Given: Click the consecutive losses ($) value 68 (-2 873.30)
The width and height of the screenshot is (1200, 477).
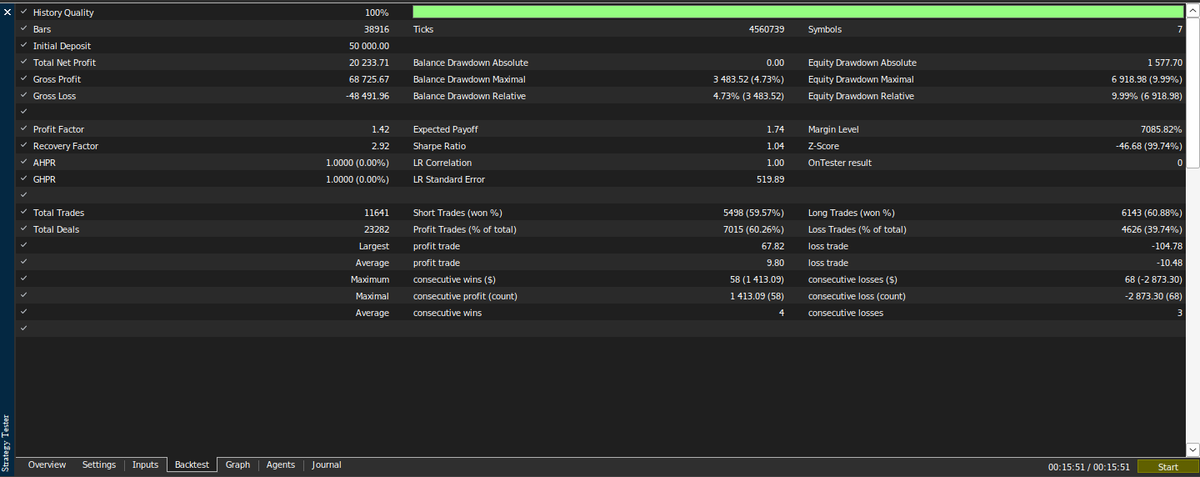Looking at the screenshot, I should click(1152, 279).
